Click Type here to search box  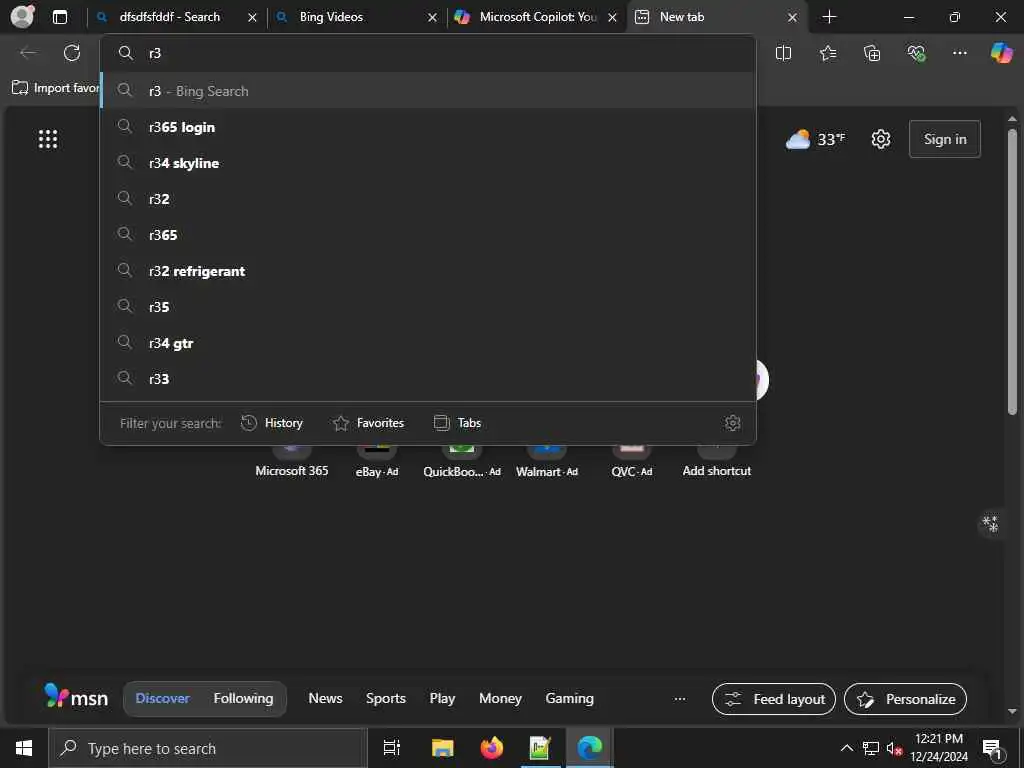[208, 748]
